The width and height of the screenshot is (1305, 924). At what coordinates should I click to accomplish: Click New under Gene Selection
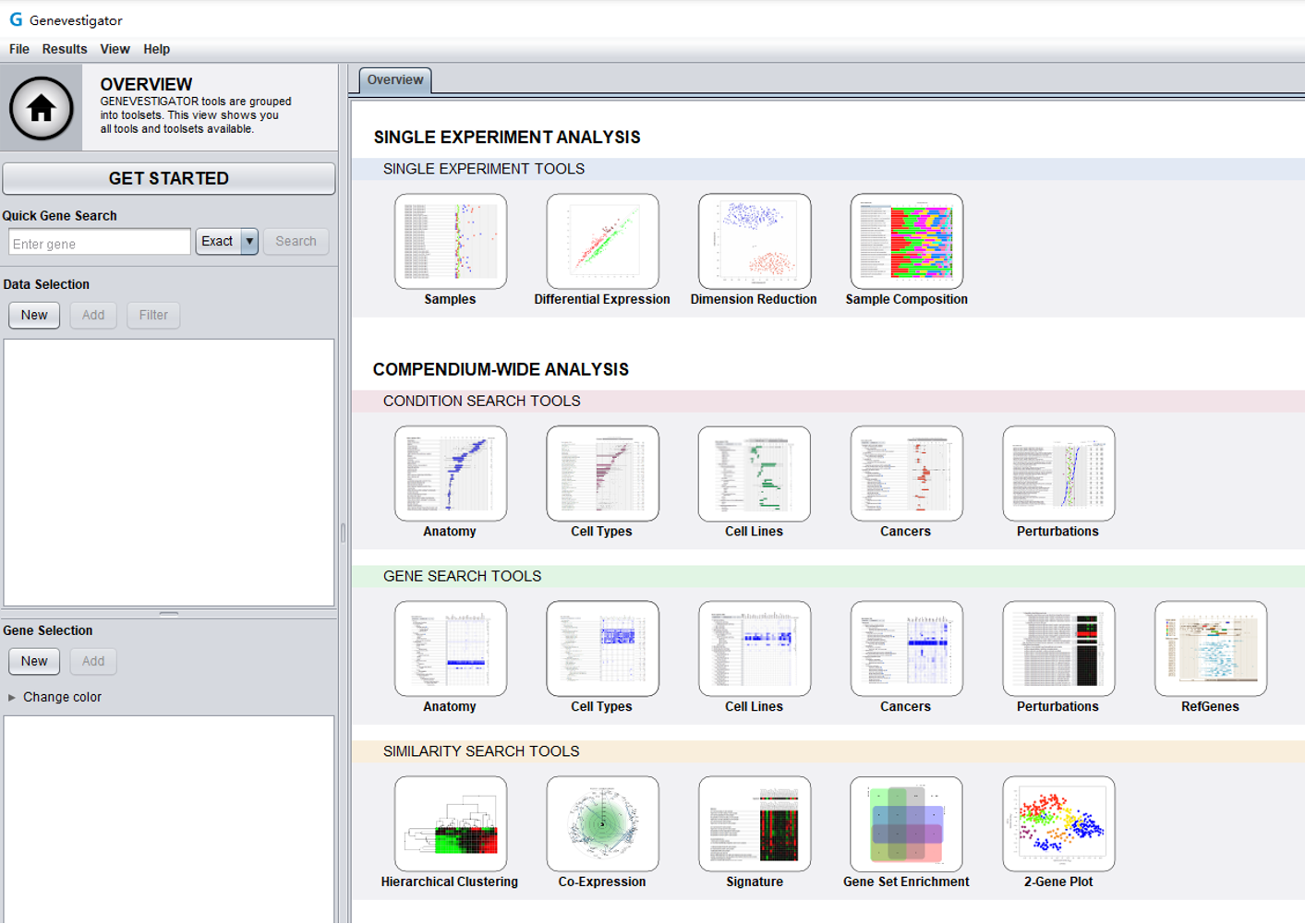(34, 661)
